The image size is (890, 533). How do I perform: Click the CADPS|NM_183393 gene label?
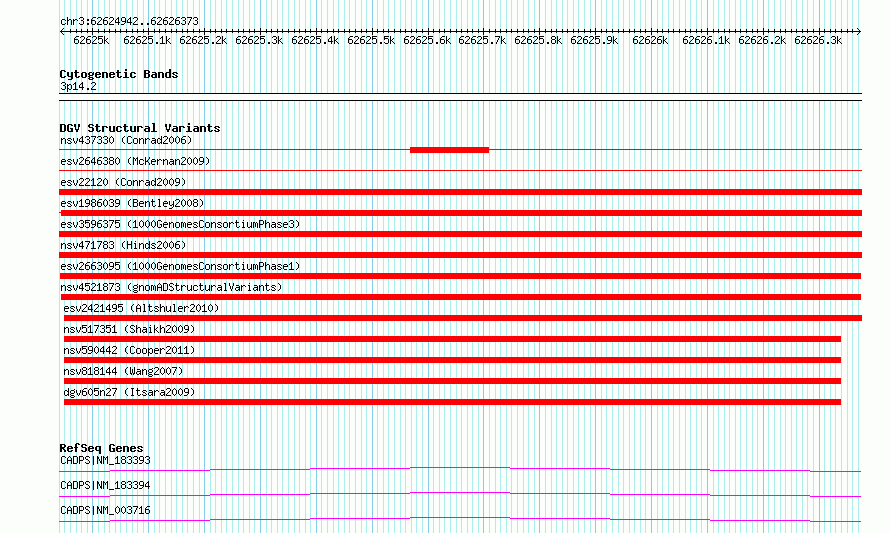click(105, 460)
